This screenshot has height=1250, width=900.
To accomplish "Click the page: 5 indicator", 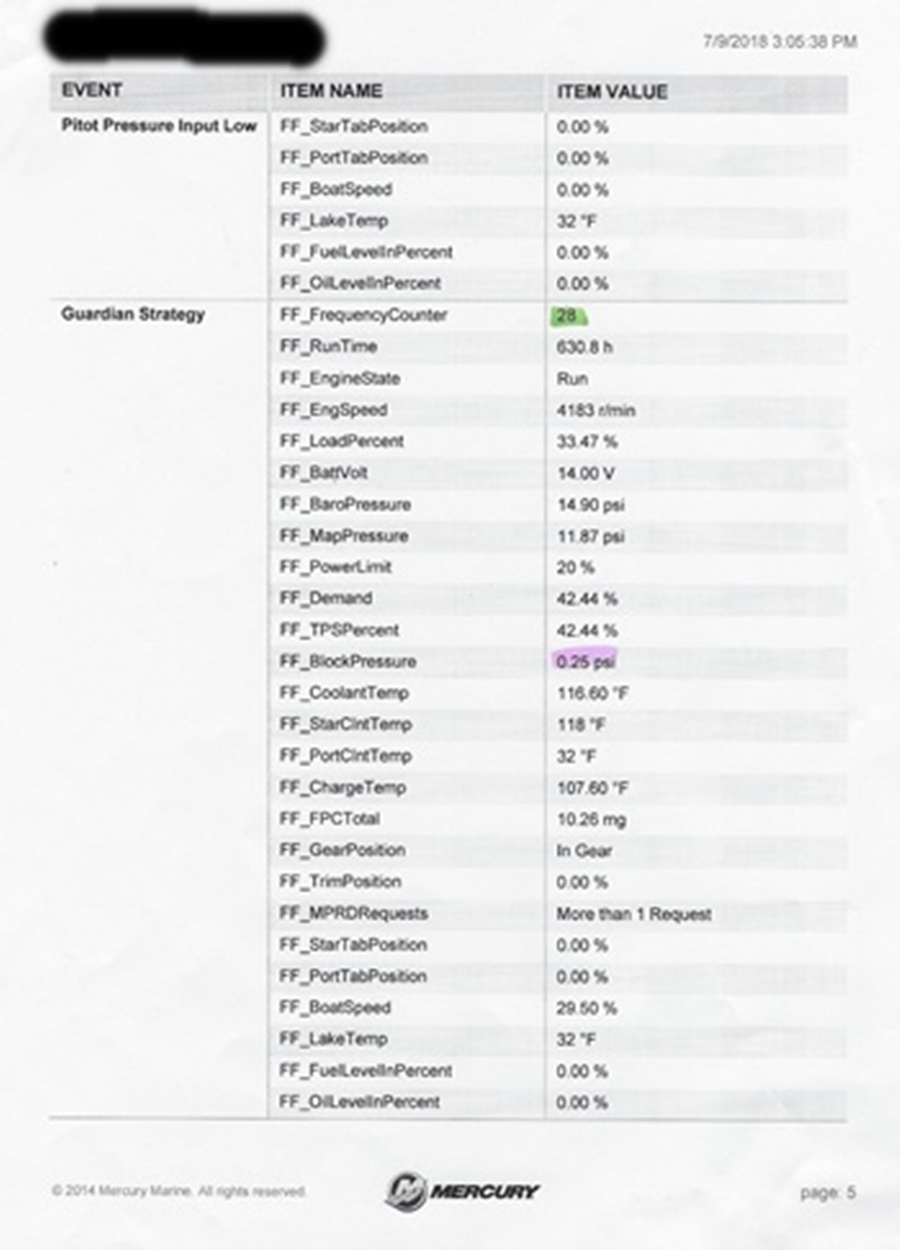I will [828, 1192].
